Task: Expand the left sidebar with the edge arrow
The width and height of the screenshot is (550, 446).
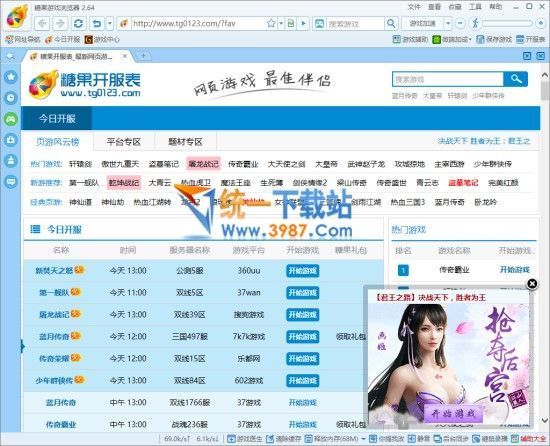Action: pos(22,346)
